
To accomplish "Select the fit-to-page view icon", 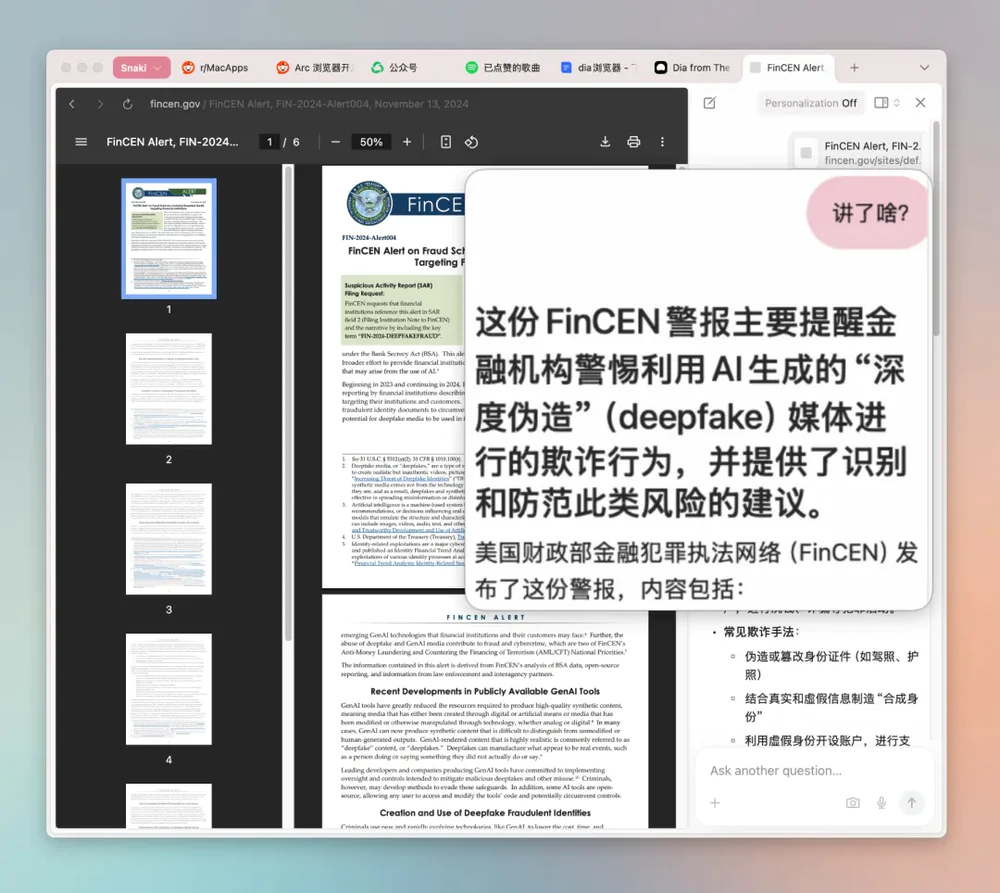I will [x=445, y=142].
